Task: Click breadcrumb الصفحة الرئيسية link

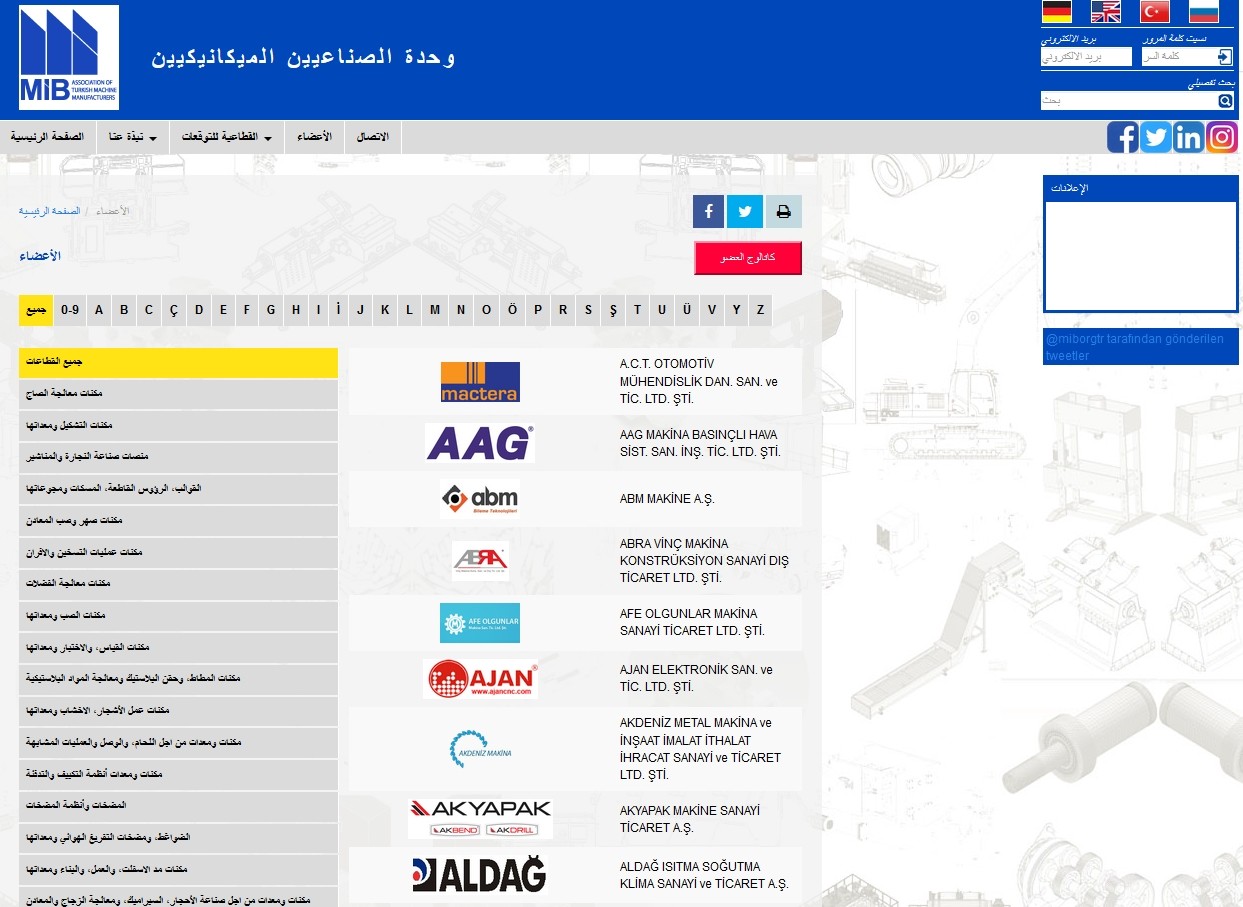Action: (x=49, y=212)
